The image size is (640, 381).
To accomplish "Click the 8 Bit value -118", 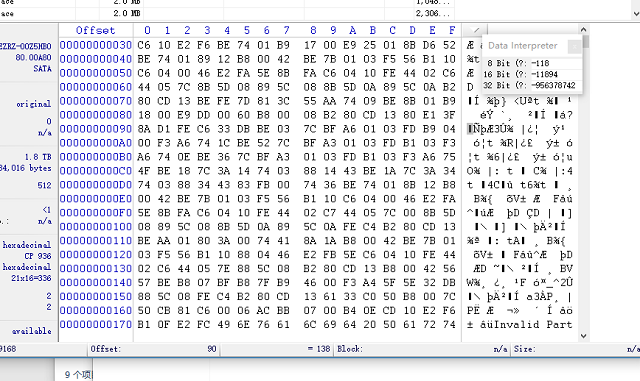I will coord(540,63).
